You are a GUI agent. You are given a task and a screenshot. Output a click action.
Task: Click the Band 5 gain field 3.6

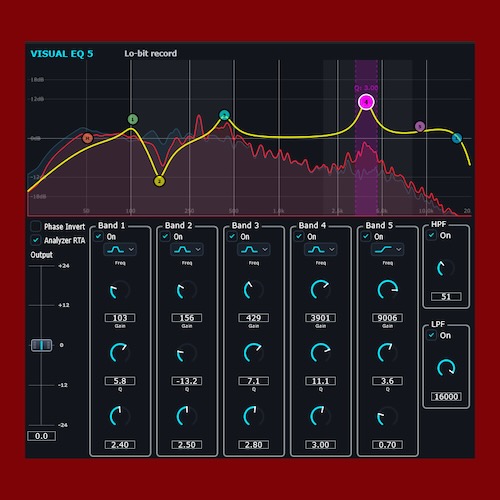(x=387, y=381)
